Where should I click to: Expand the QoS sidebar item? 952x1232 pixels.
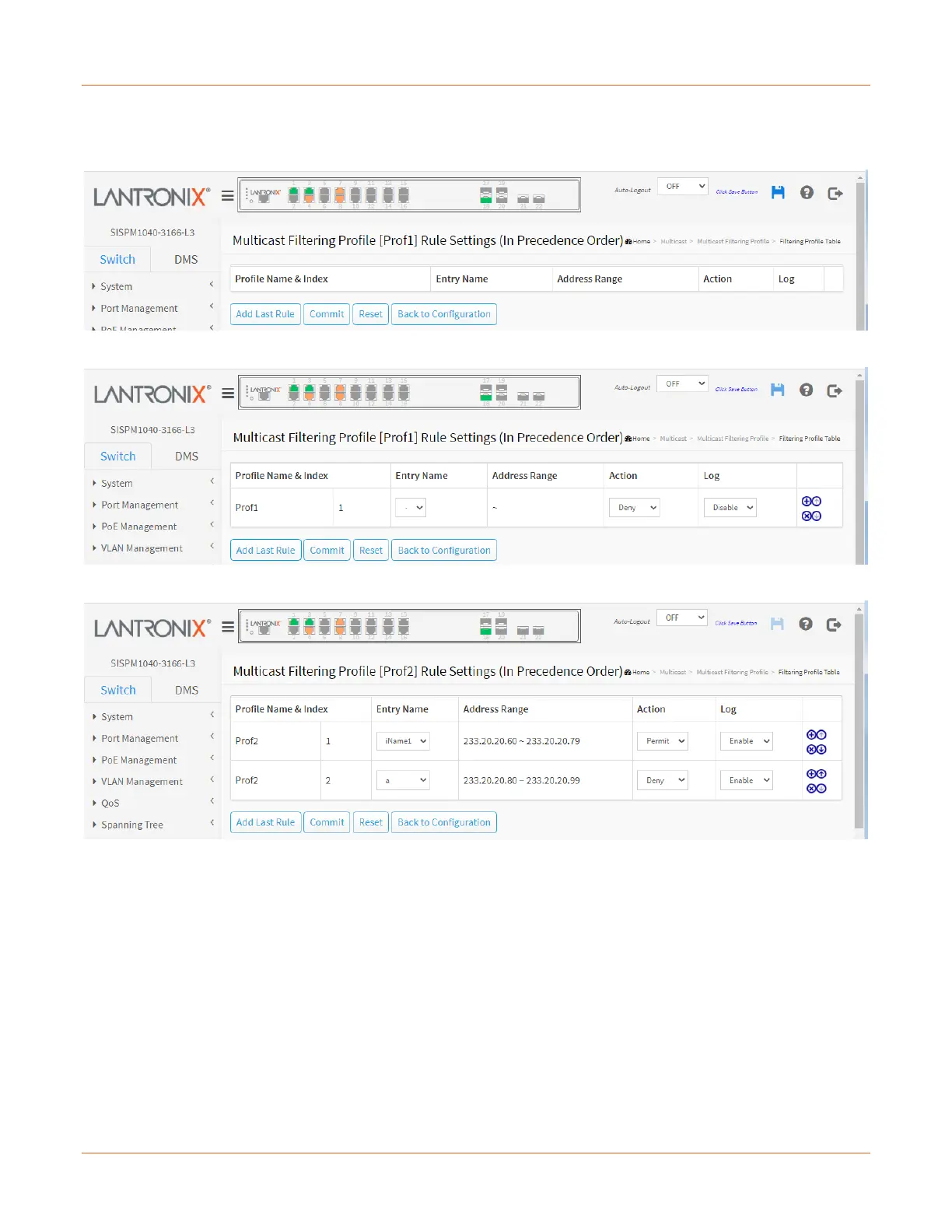(x=152, y=803)
